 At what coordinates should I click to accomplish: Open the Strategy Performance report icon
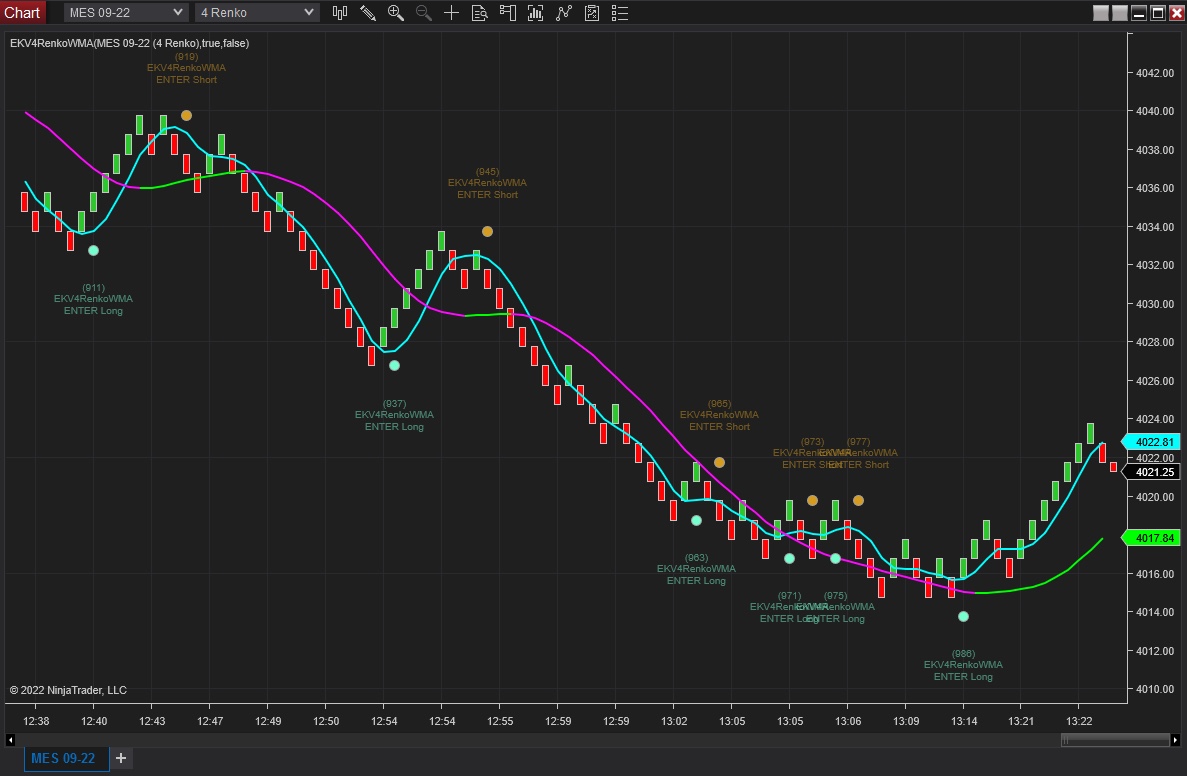point(592,13)
